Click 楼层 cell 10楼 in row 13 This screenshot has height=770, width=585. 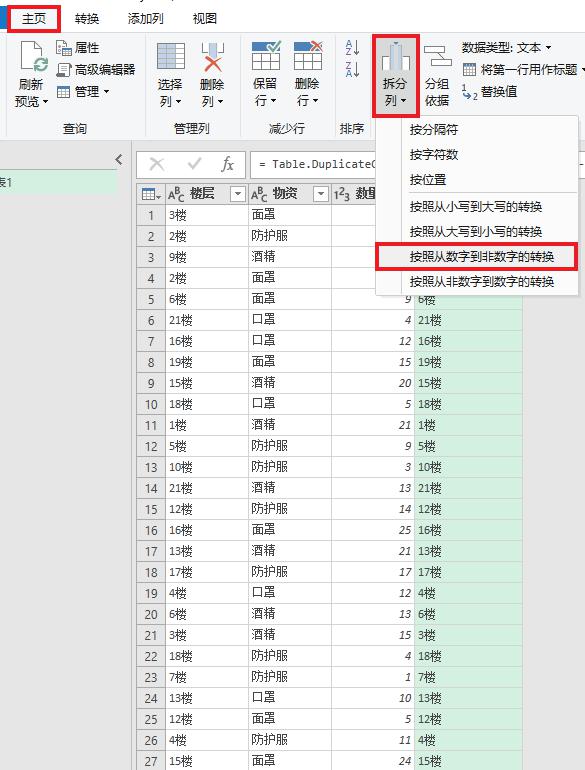(x=207, y=468)
